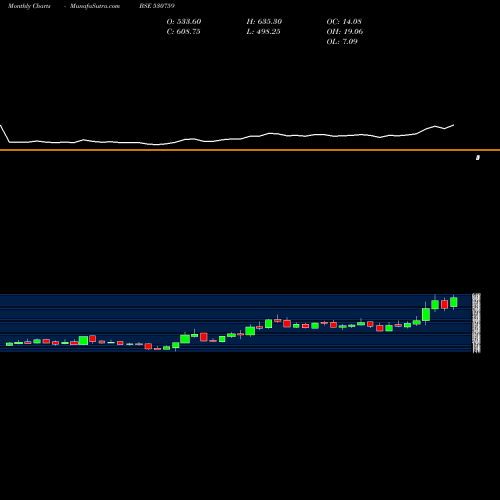The height and width of the screenshot is (500, 500).
Task: Select the 'OC: 14.08' value
Action: [x=344, y=22]
